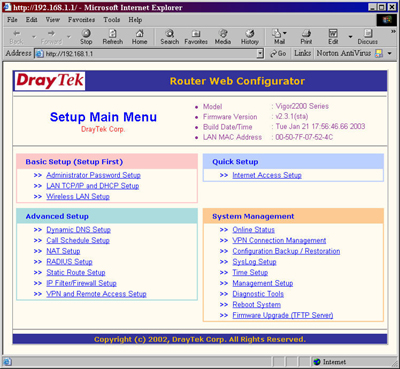Stop the page loading
Image resolution: width=400 pixels, height=369 pixels.
86,37
